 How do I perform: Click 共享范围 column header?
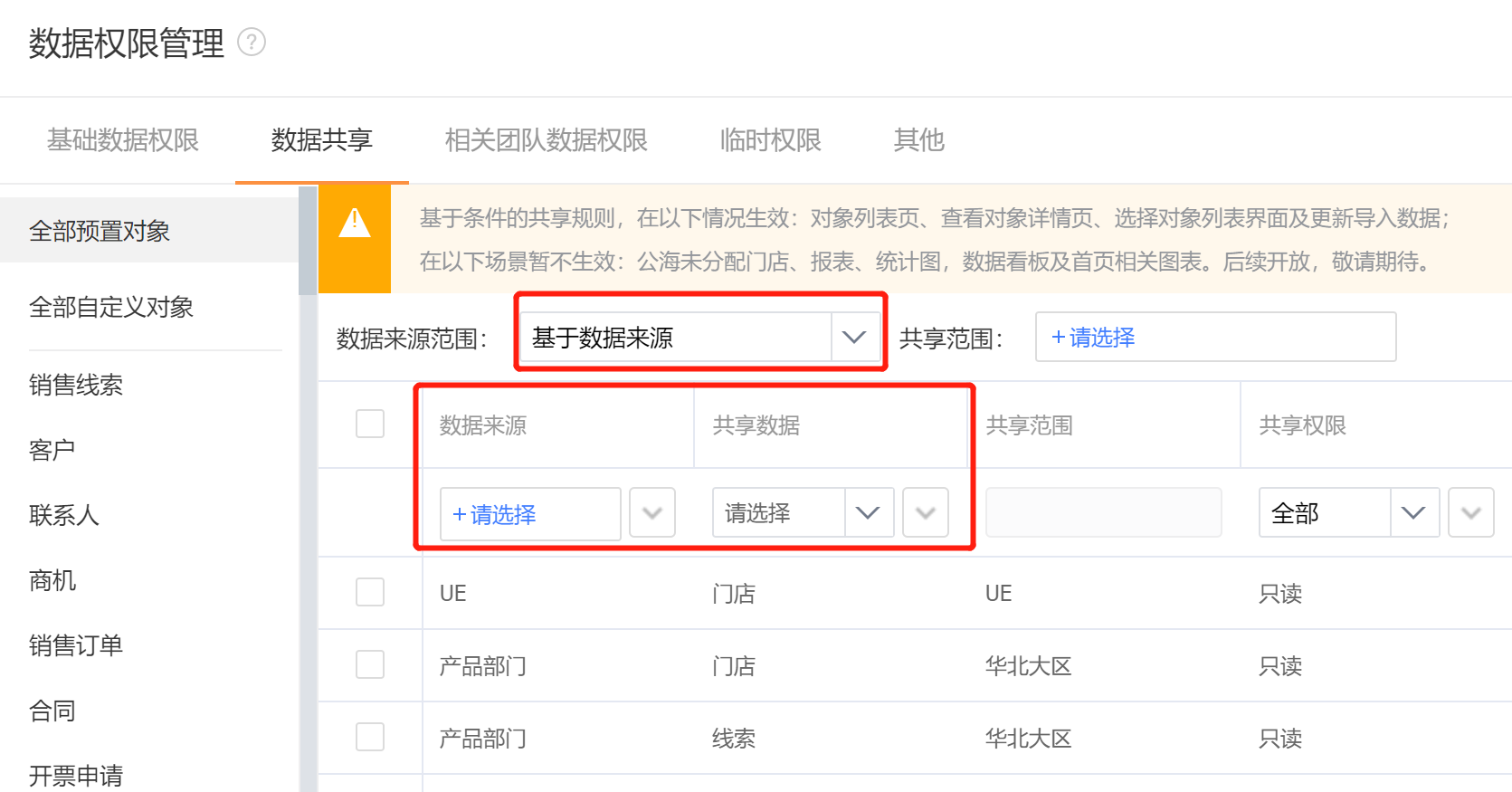tap(1030, 425)
